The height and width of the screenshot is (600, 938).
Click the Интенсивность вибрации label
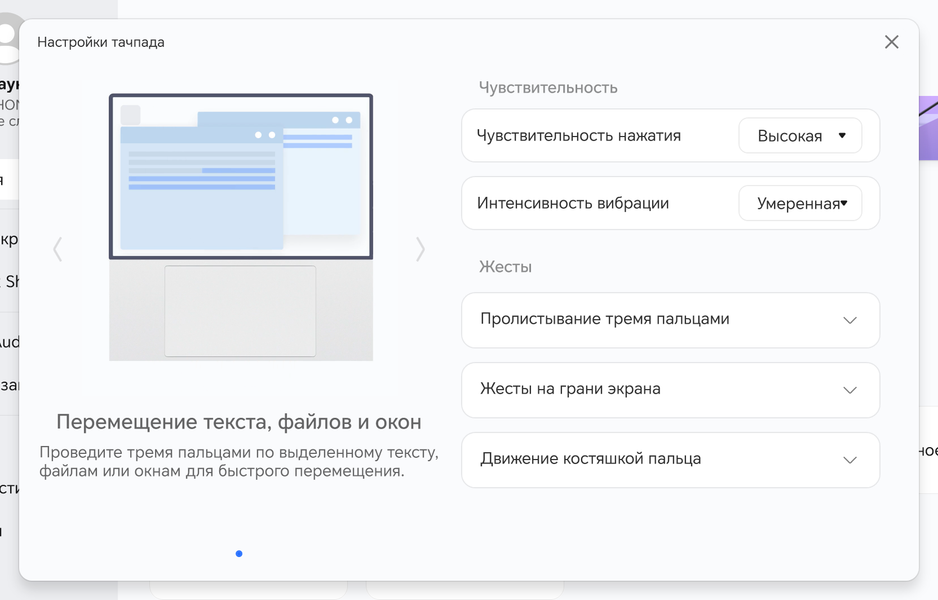coord(573,204)
